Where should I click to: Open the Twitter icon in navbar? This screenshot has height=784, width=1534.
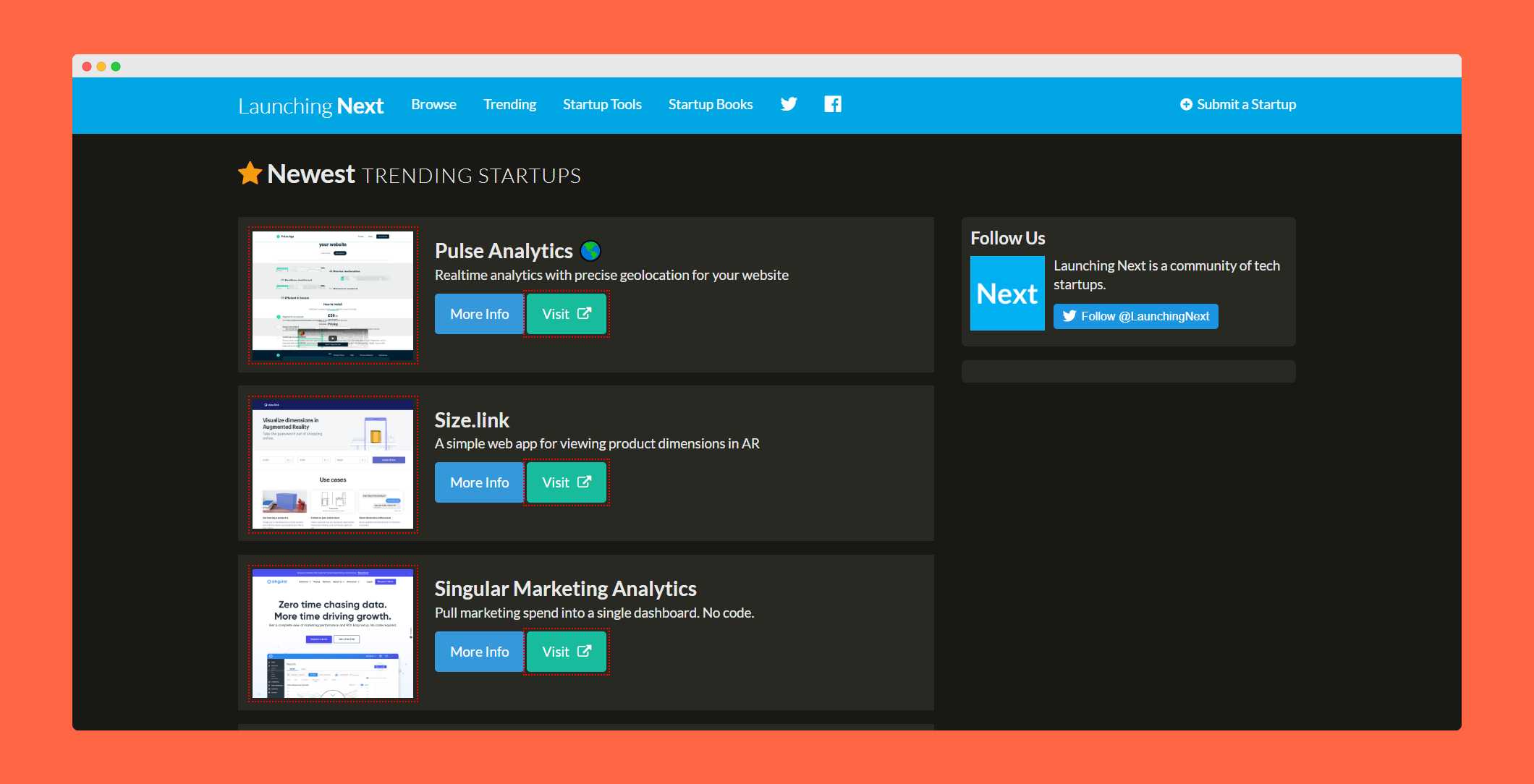pyautogui.click(x=789, y=104)
